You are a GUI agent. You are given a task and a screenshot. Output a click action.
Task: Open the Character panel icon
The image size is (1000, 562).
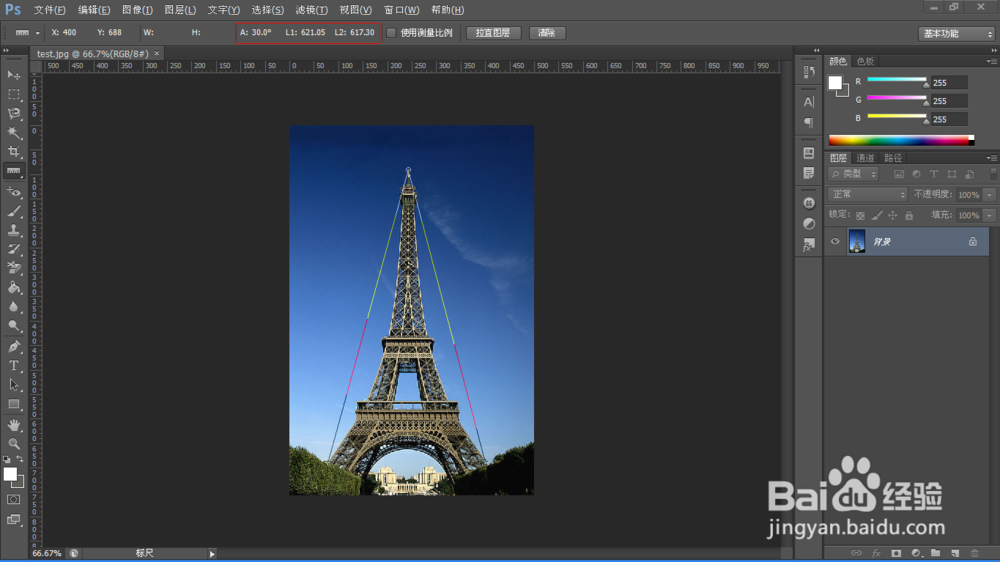[809, 102]
